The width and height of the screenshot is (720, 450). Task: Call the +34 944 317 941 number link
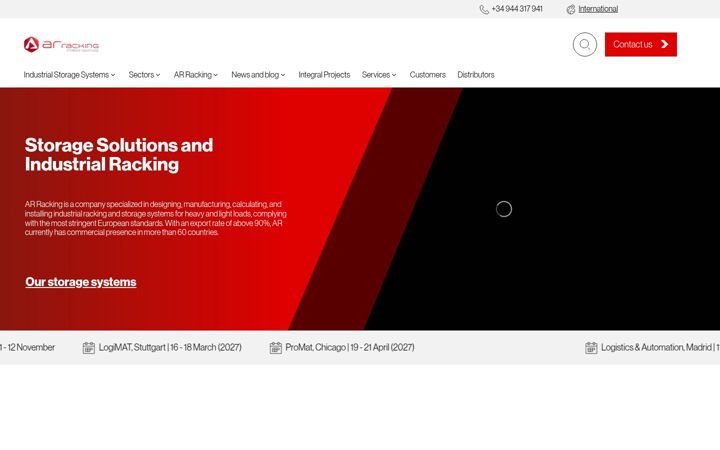pos(517,9)
